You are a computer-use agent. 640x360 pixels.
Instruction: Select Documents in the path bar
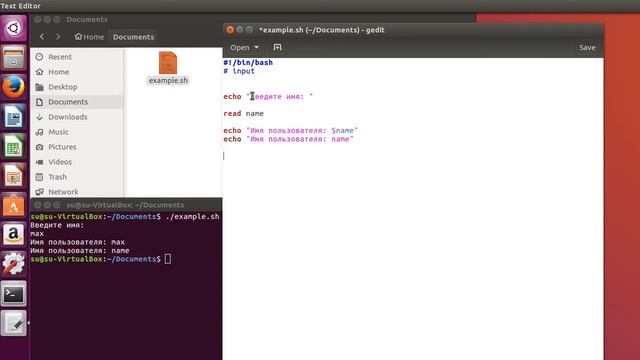[133, 37]
